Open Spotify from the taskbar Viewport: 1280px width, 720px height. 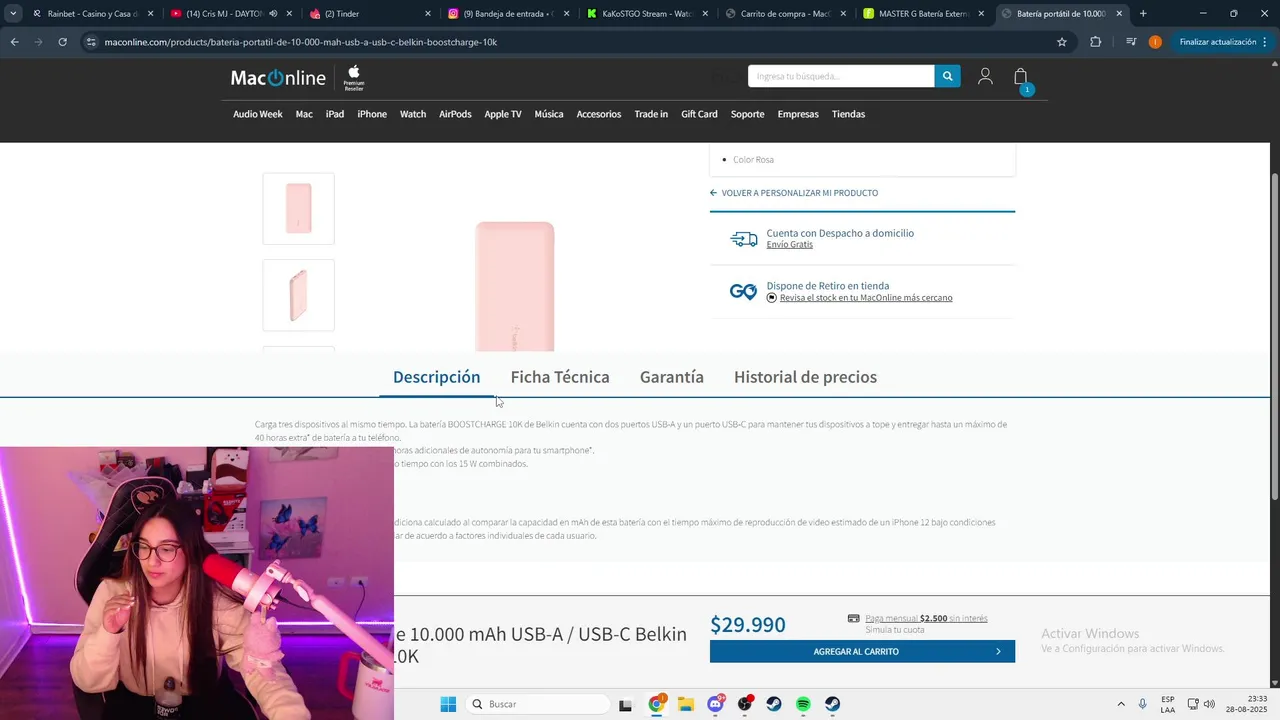[x=803, y=704]
